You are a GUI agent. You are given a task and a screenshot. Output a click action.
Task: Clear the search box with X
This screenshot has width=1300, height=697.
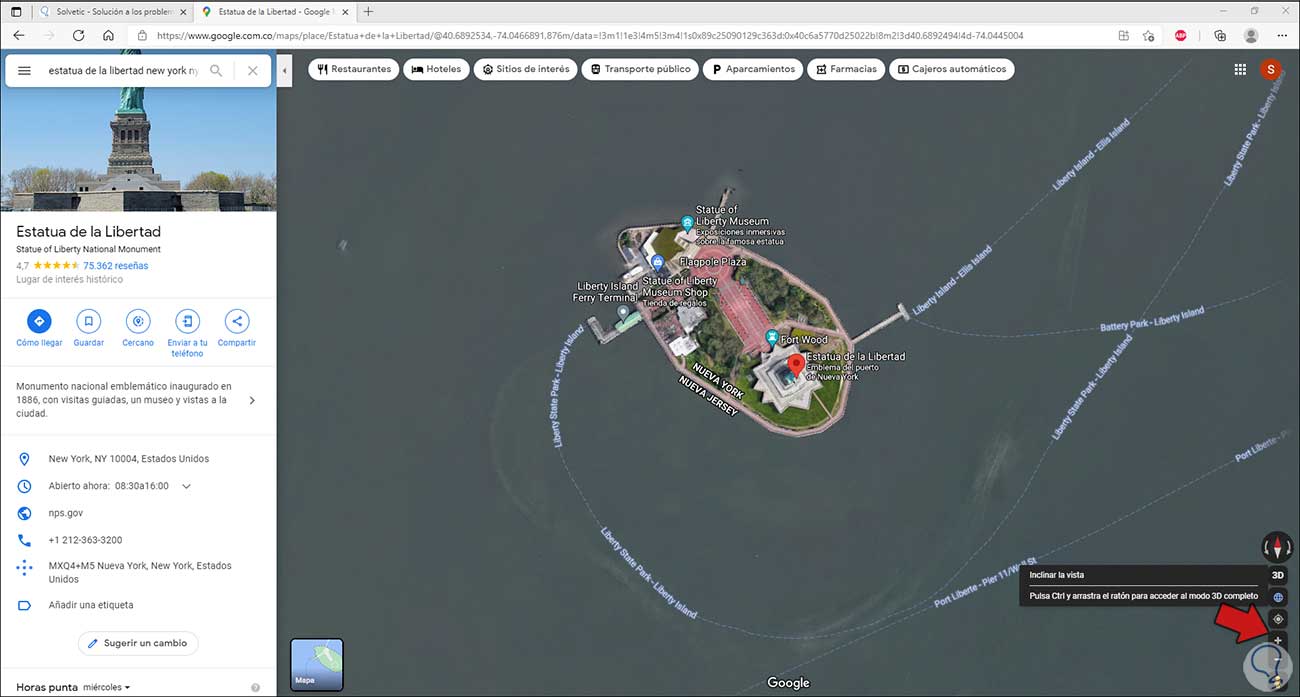[x=252, y=71]
